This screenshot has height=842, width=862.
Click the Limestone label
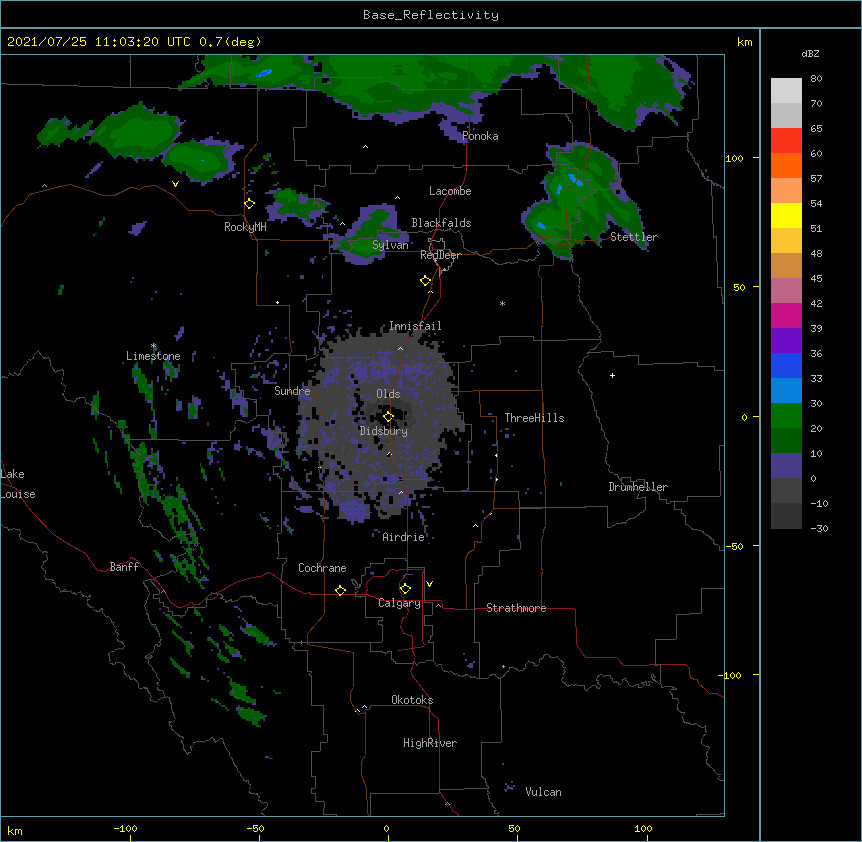click(153, 356)
